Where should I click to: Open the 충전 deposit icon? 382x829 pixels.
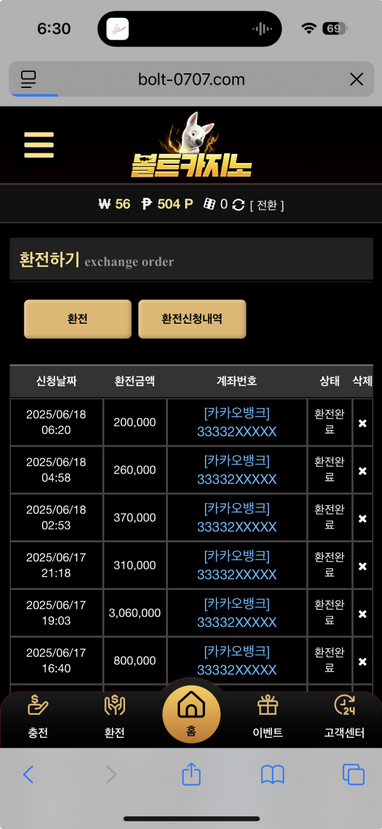pyautogui.click(x=38, y=717)
